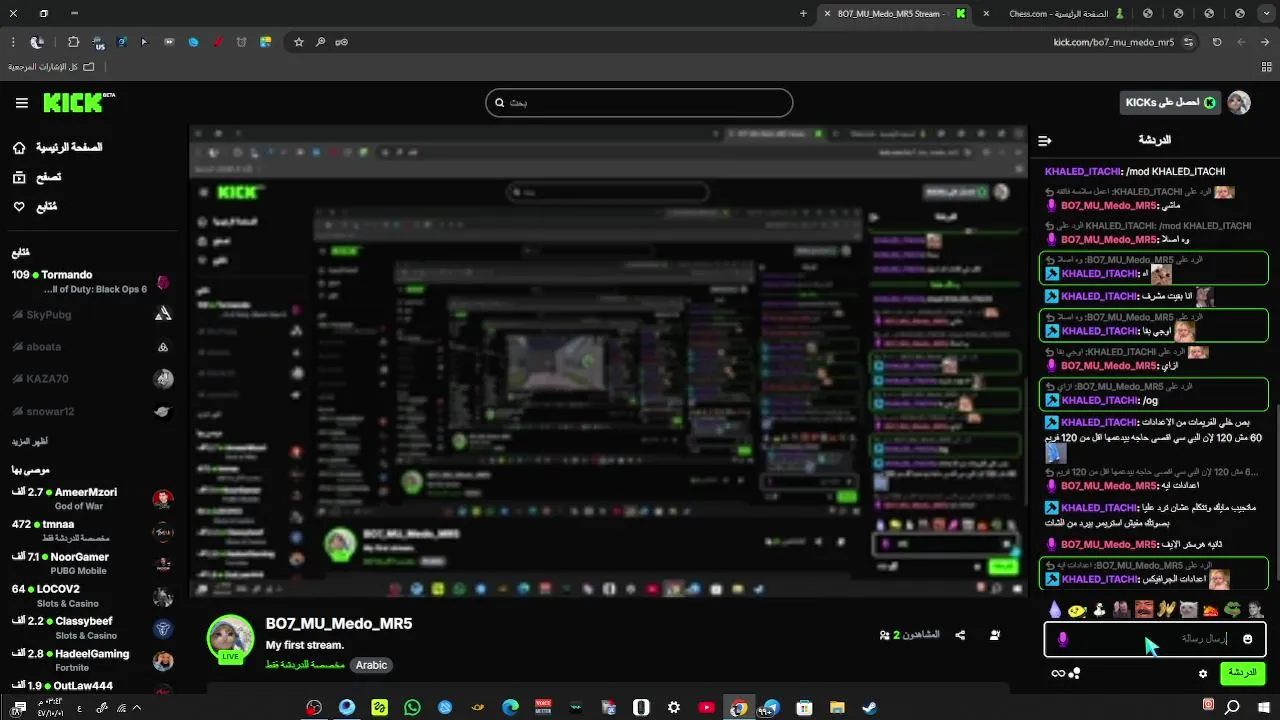Click the kick.com address bar
The image size is (1280, 720).
coord(740,42)
